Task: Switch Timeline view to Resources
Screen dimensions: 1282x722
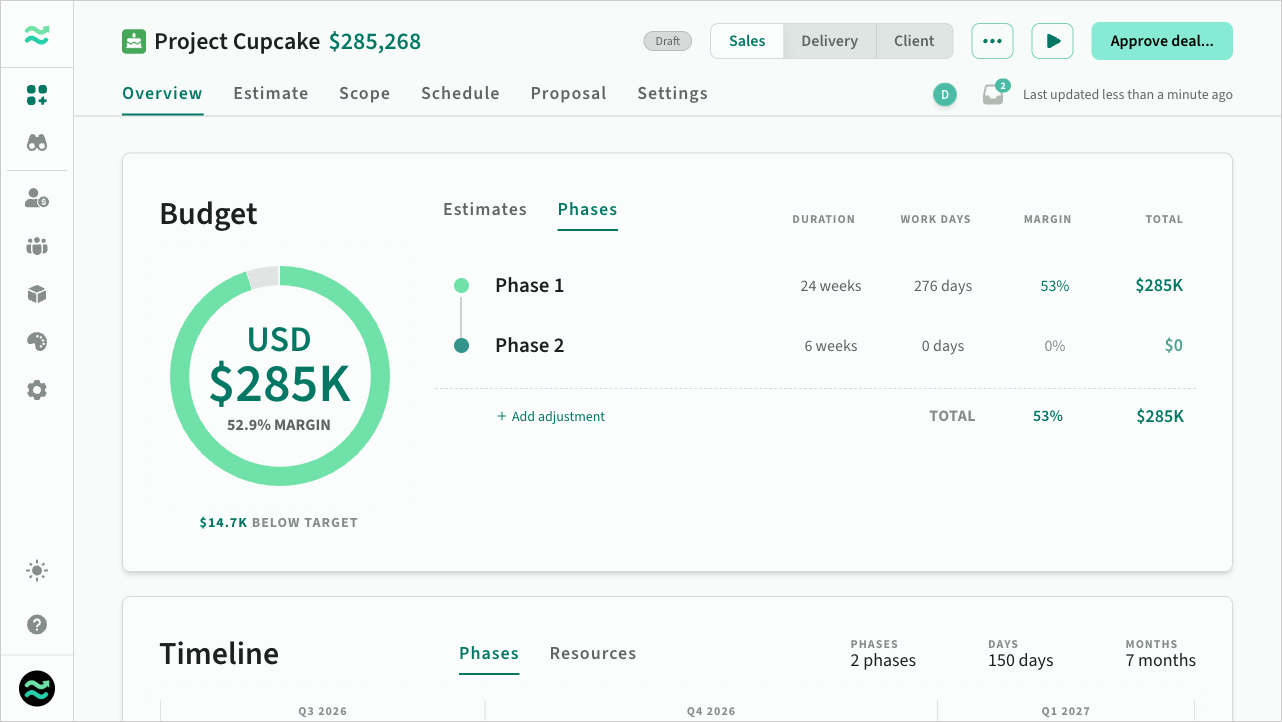Action: point(593,653)
